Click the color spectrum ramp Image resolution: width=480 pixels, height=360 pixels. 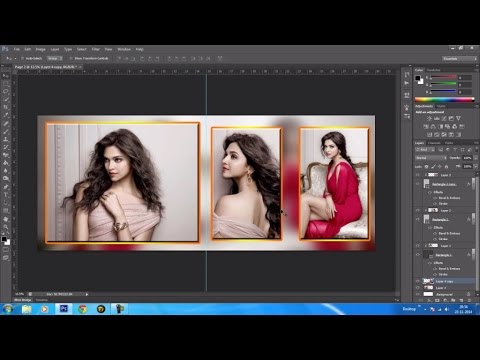point(444,99)
